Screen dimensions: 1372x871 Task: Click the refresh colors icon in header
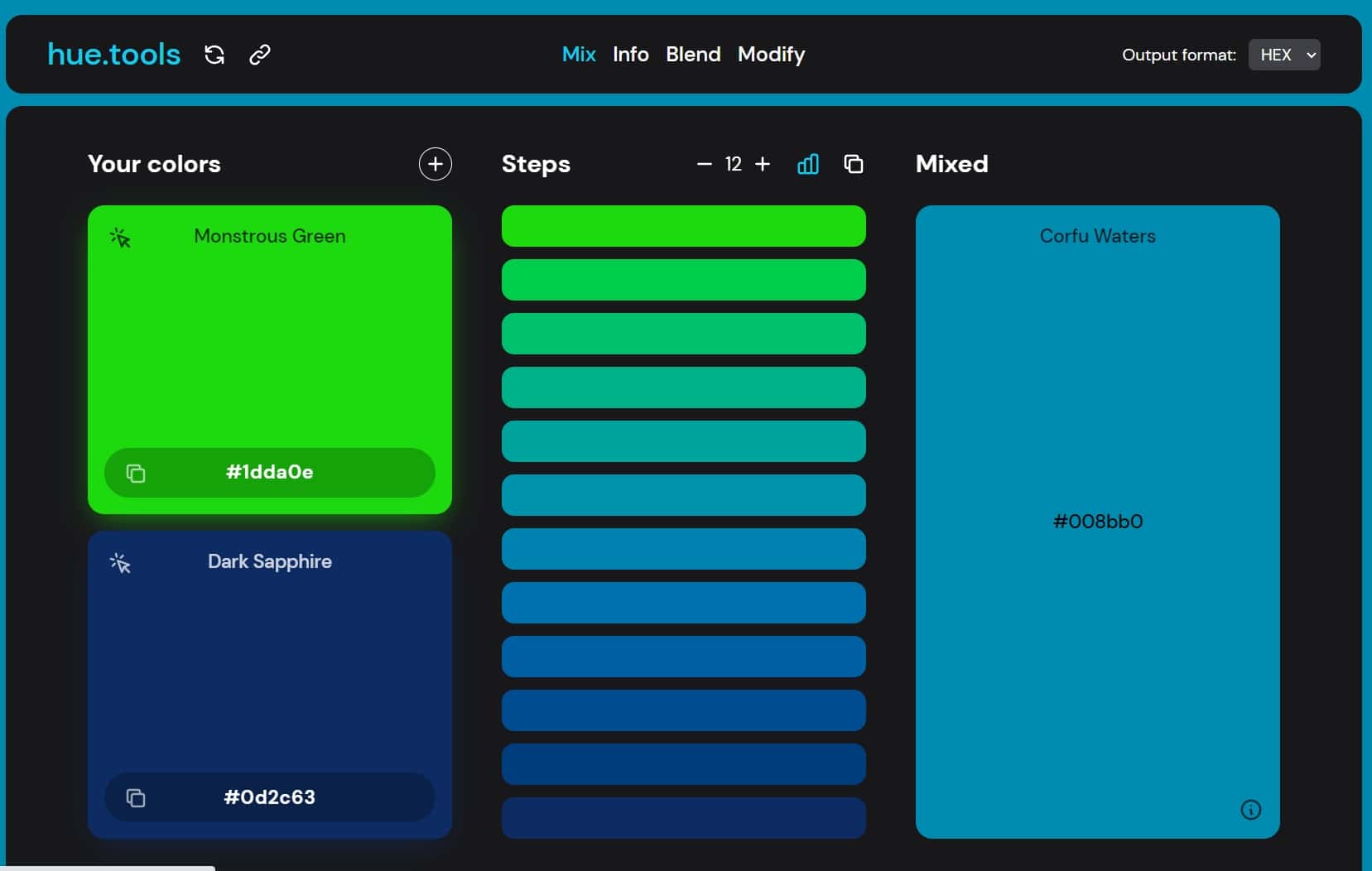(214, 55)
